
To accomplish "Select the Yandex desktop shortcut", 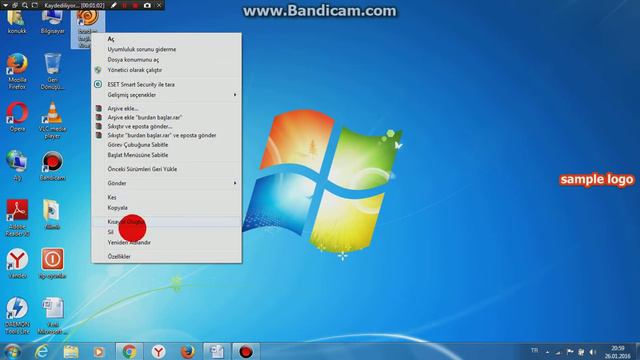I will pyautogui.click(x=17, y=264).
